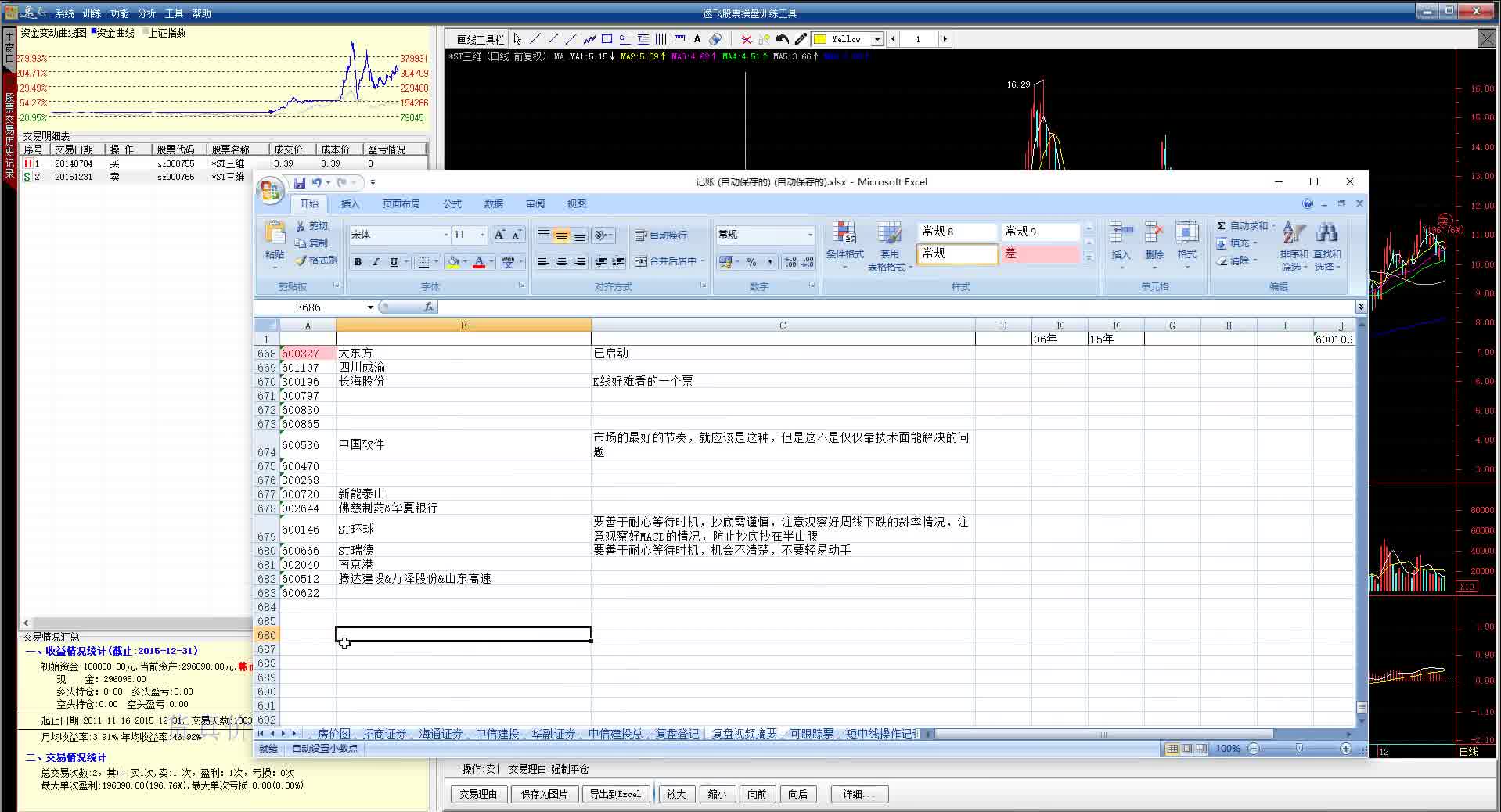Toggle Page Layout view in Excel status bar

pyautogui.click(x=1186, y=749)
